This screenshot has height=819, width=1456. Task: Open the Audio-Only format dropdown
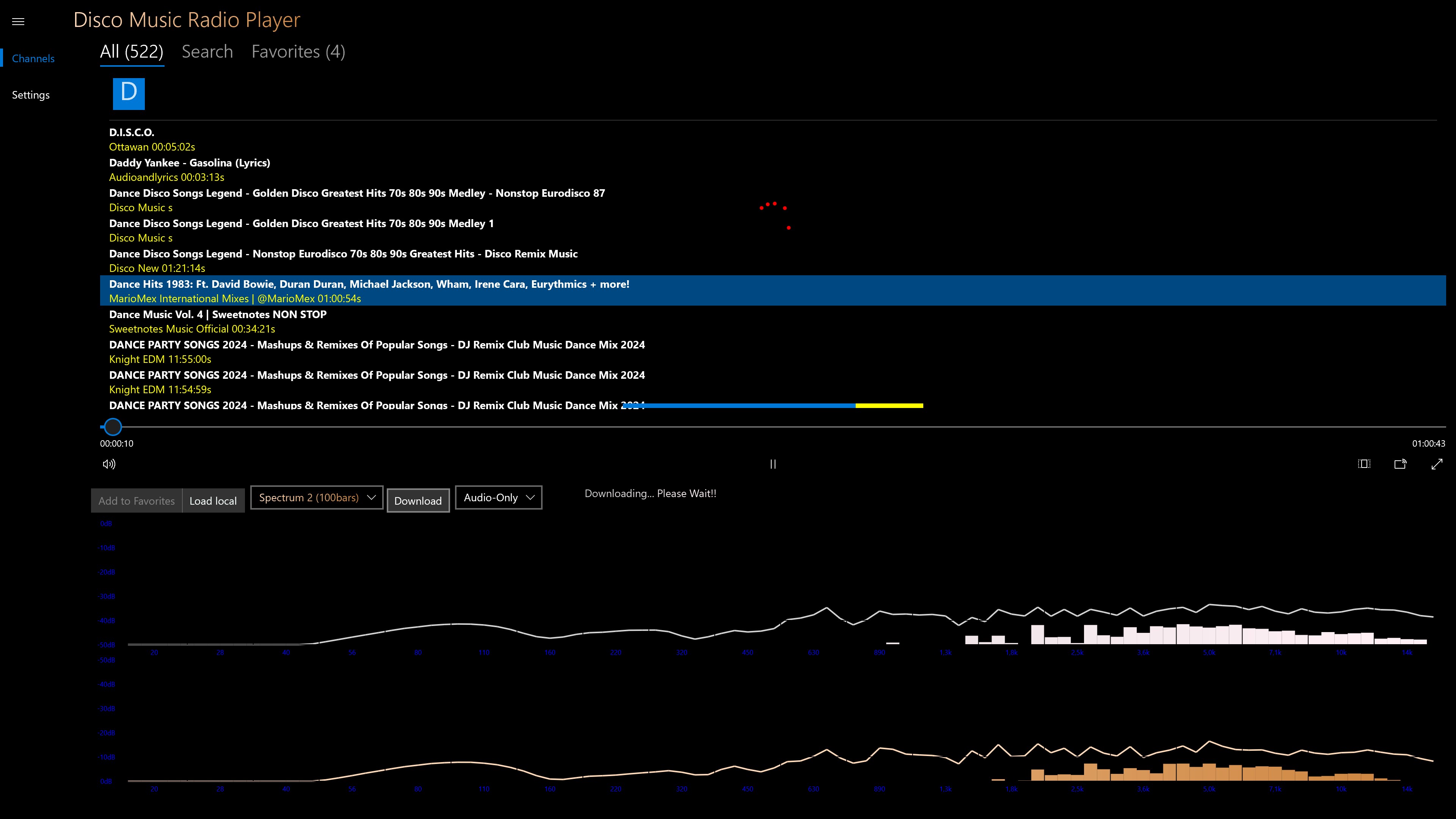pyautogui.click(x=499, y=497)
